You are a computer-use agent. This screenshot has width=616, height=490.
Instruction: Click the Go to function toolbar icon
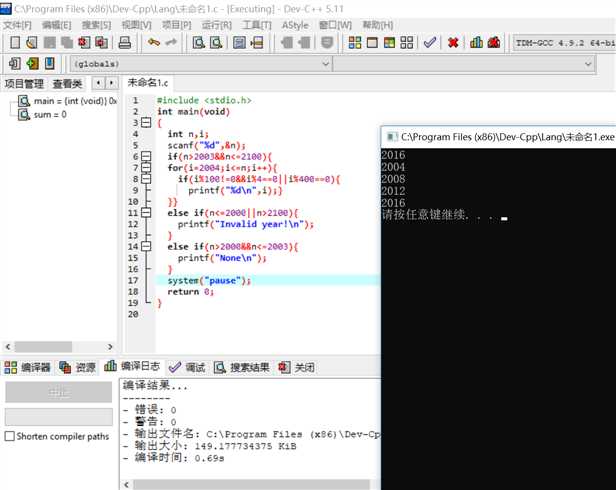pyautogui.click(x=239, y=42)
